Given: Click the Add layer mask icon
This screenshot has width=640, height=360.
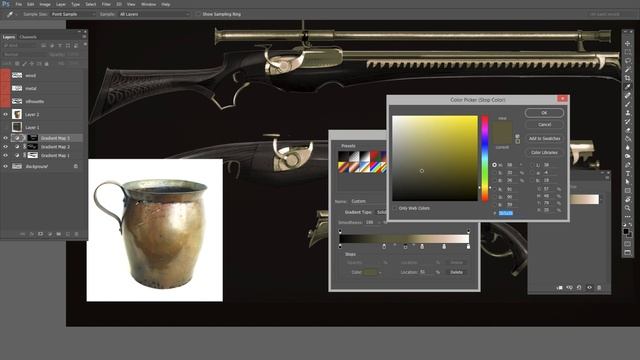Looking at the screenshot, I should (x=40, y=234).
